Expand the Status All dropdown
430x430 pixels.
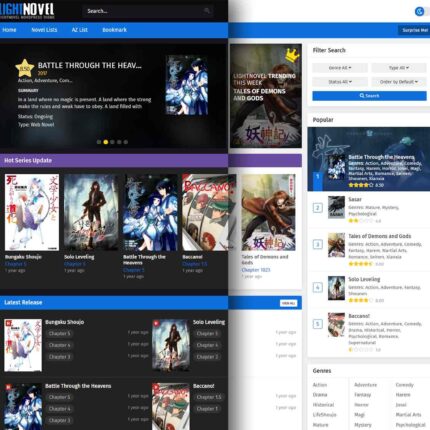pyautogui.click(x=340, y=82)
